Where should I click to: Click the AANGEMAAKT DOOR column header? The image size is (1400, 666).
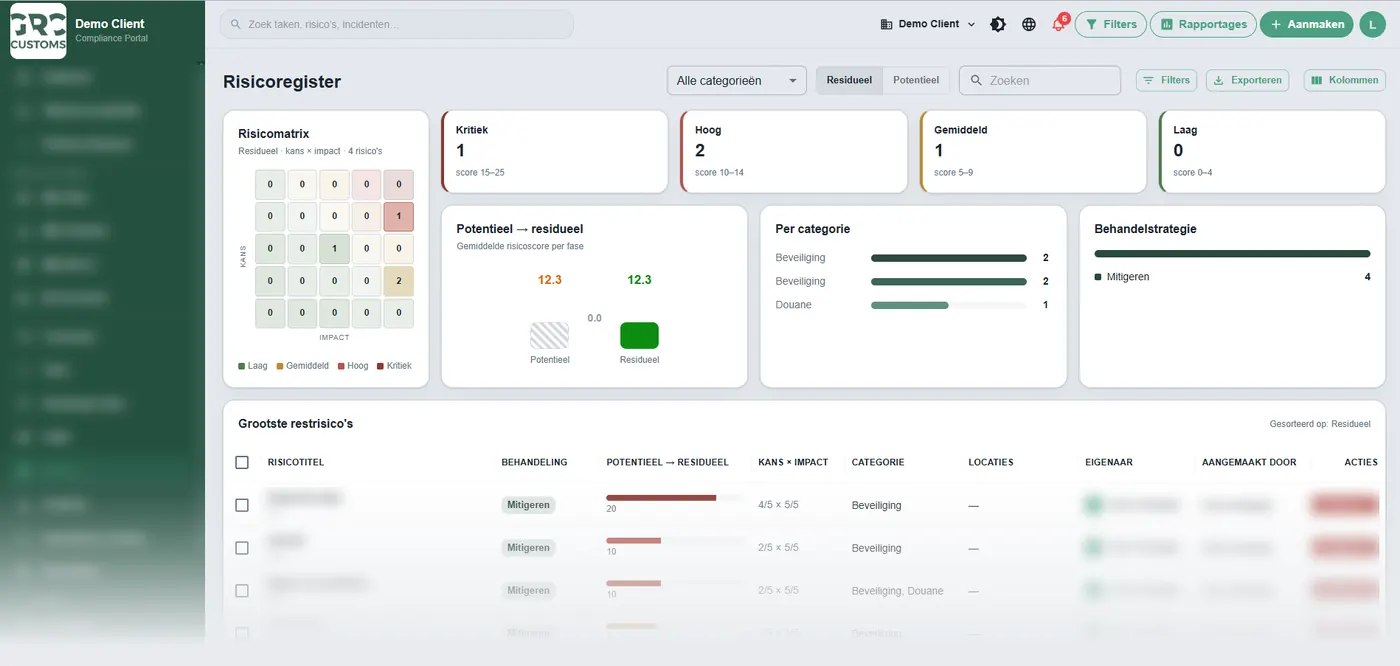(x=1249, y=462)
